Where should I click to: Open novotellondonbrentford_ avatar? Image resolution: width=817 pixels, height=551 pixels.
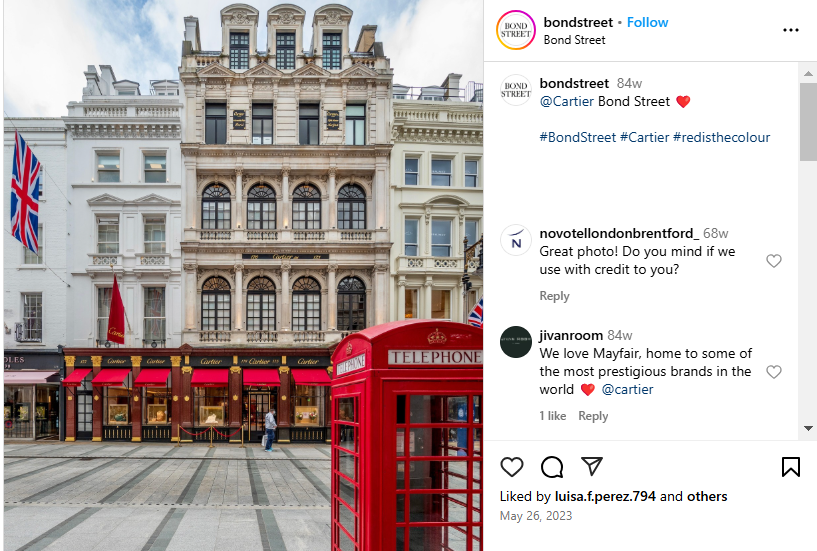point(515,240)
